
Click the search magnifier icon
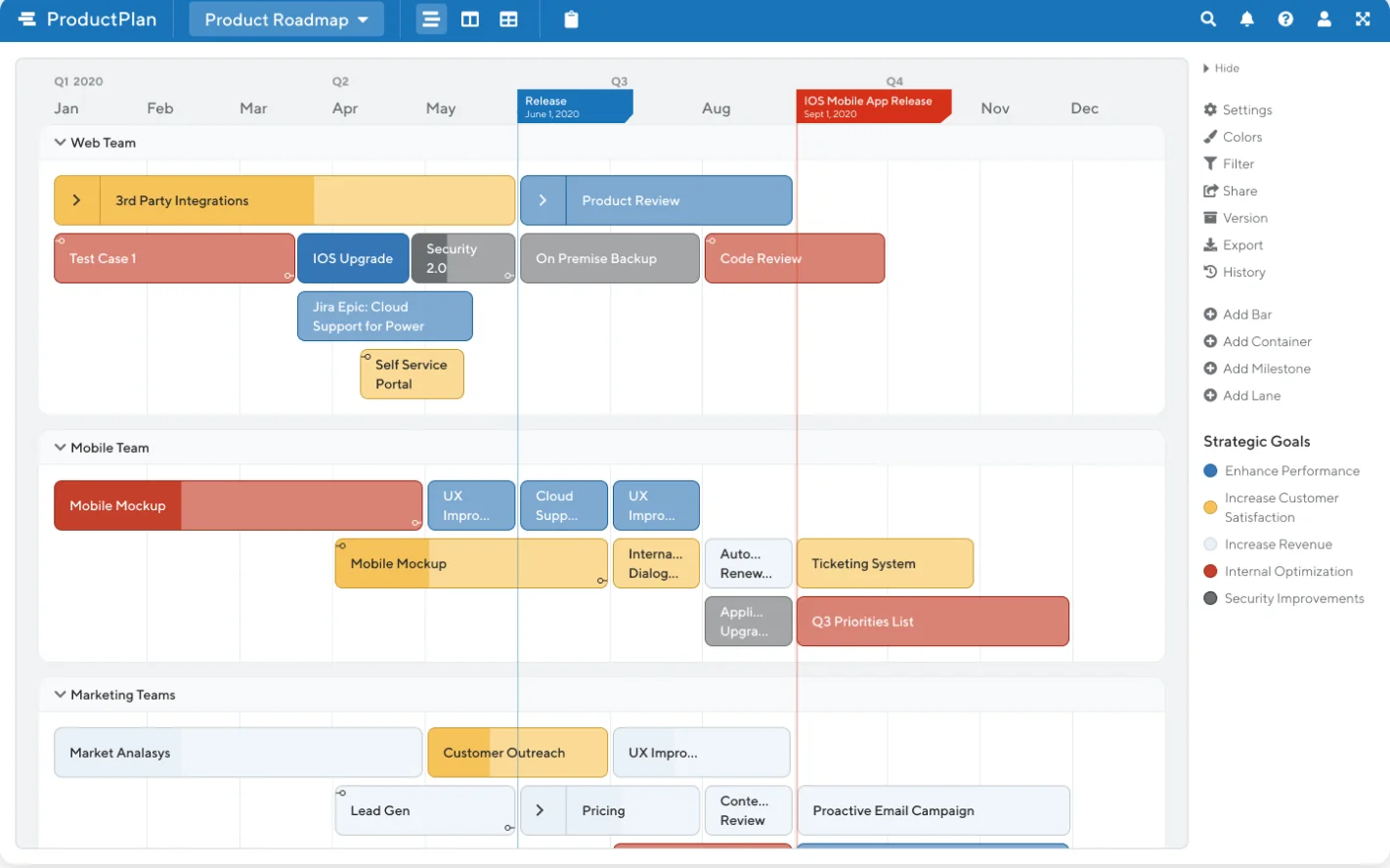click(1208, 19)
